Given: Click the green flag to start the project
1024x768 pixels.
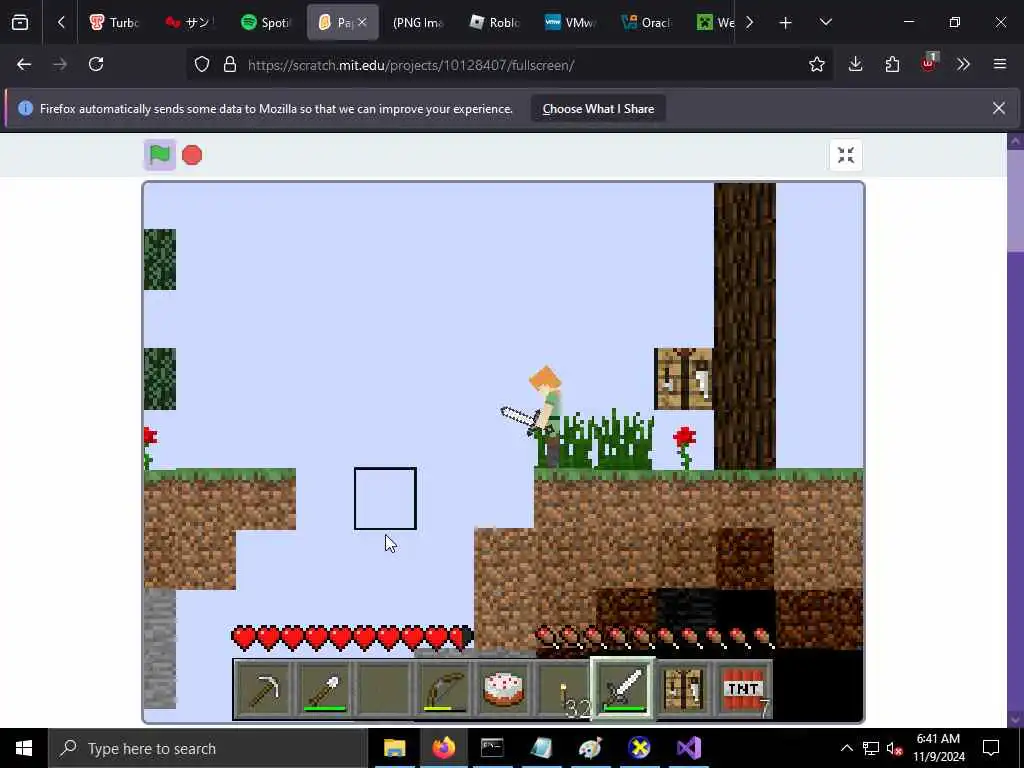Looking at the screenshot, I should pyautogui.click(x=160, y=155).
